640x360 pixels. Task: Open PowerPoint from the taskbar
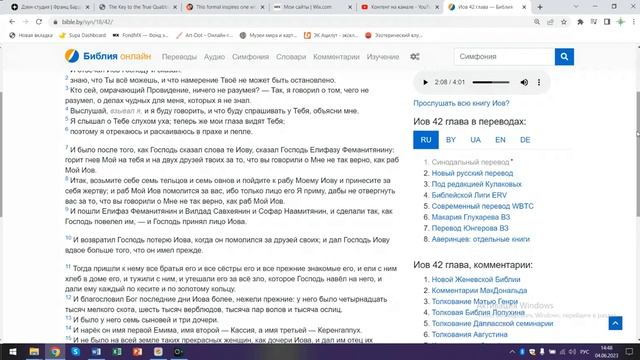(138, 351)
